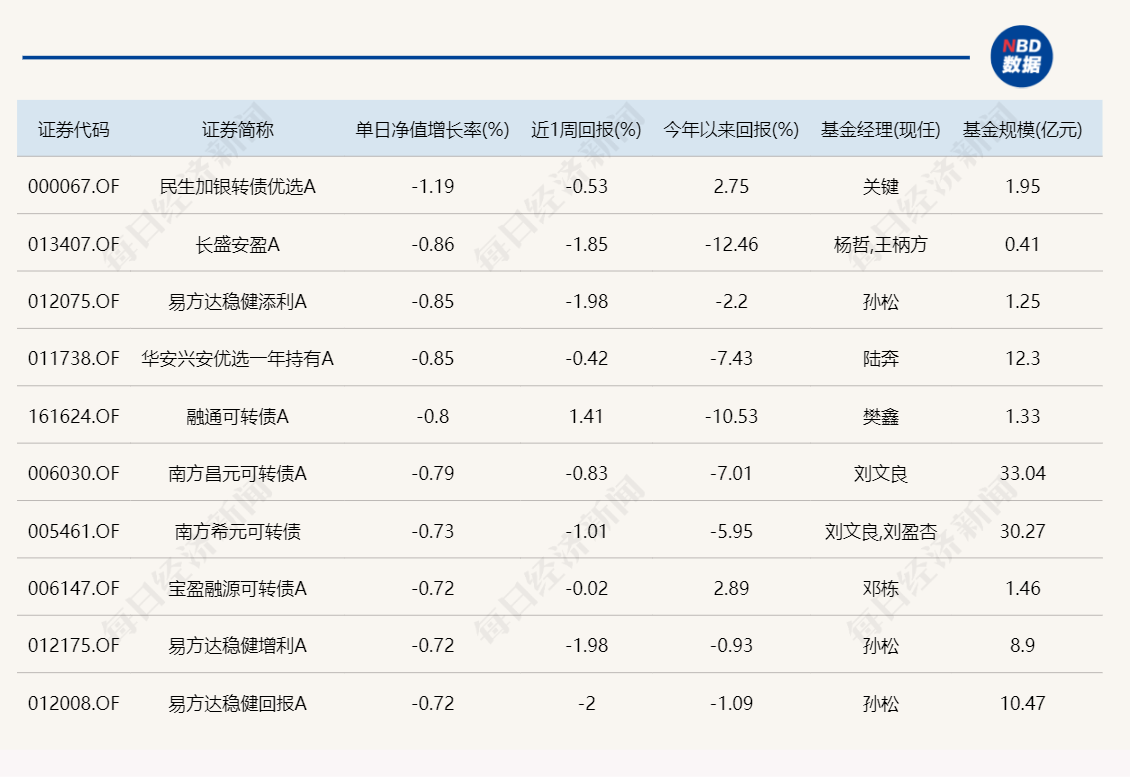1130x777 pixels.
Task: Select weekly return value -0.02
Action: click(x=586, y=588)
